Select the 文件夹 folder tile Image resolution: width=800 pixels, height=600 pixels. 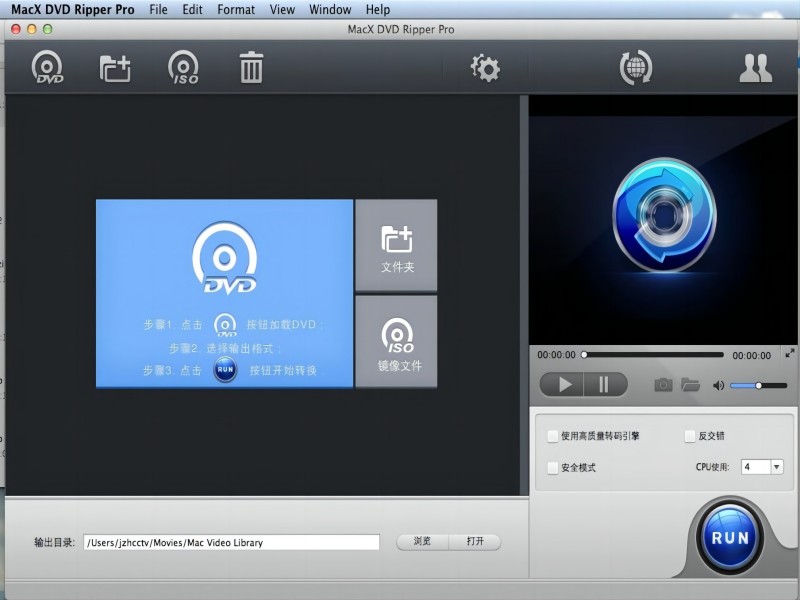[396, 245]
